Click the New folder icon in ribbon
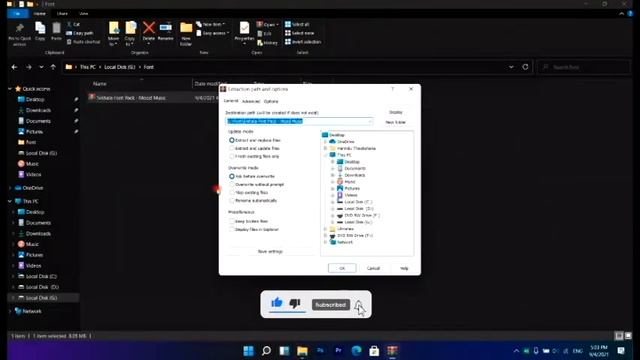640x360 pixels. pos(186,28)
